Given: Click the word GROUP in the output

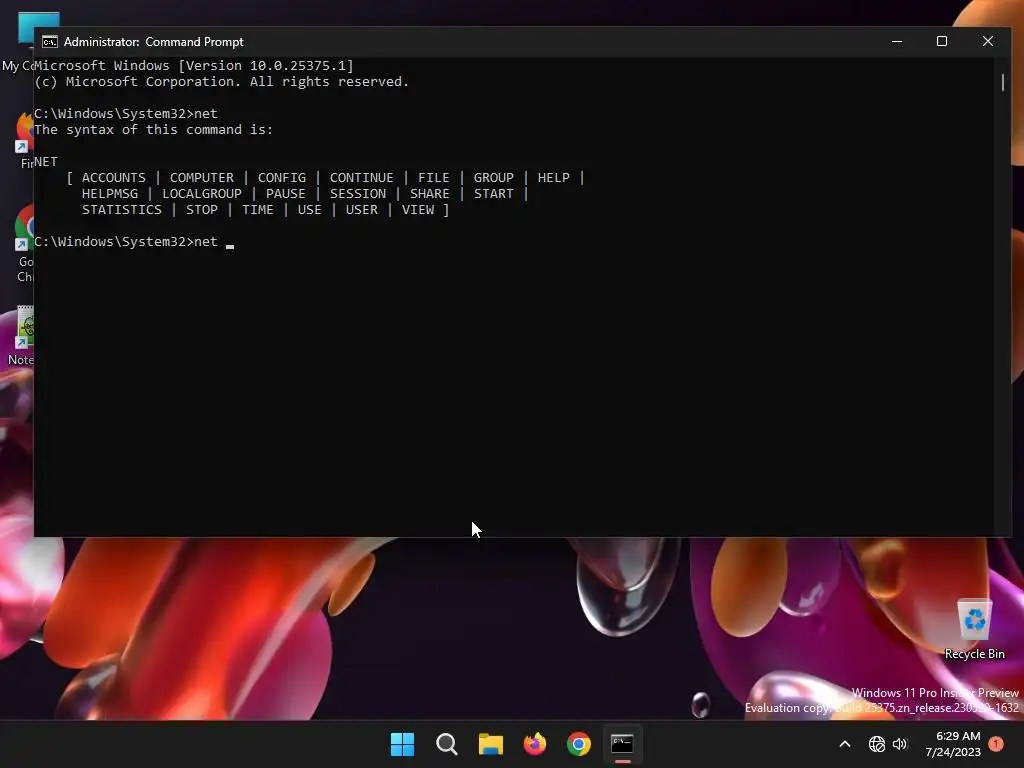Looking at the screenshot, I should pos(494,178).
